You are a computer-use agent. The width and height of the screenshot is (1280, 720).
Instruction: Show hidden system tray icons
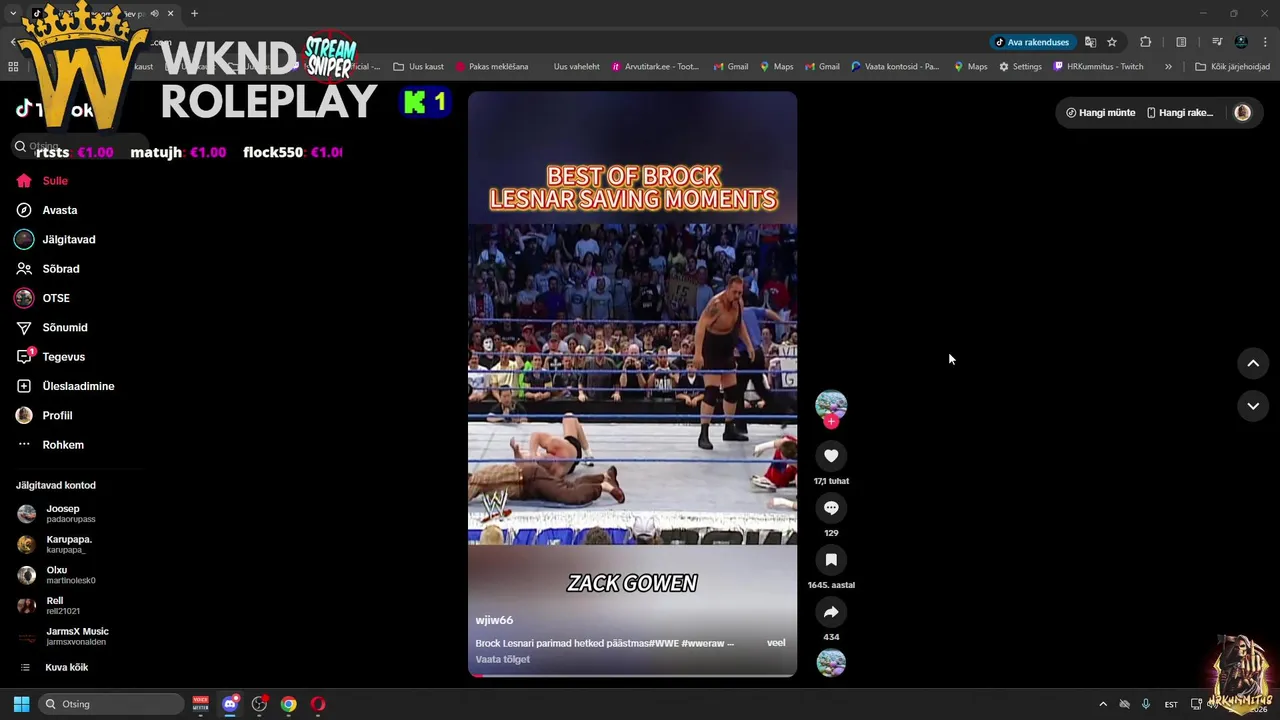coord(1103,704)
